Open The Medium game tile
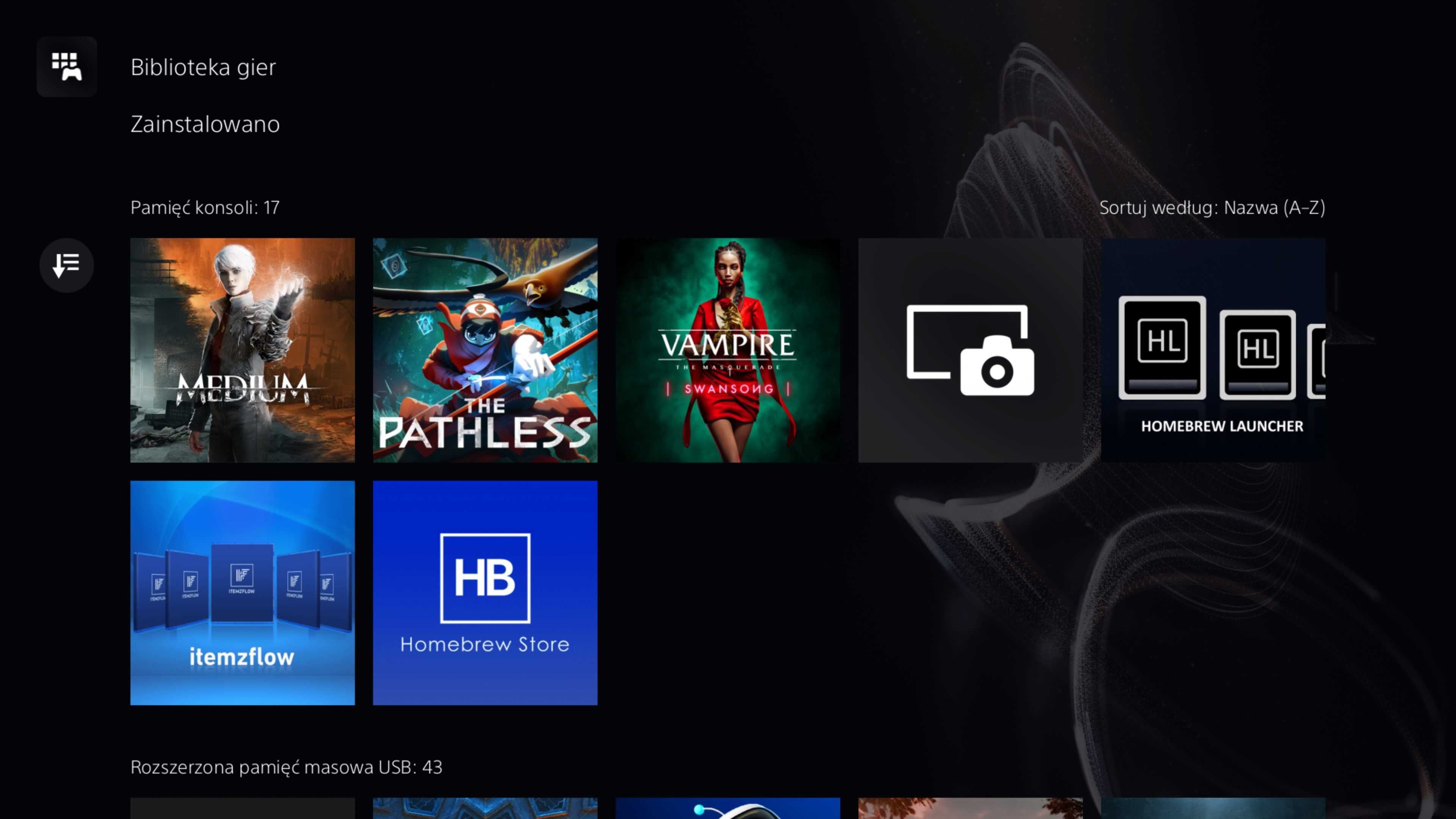Viewport: 1456px width, 819px height. [x=243, y=350]
